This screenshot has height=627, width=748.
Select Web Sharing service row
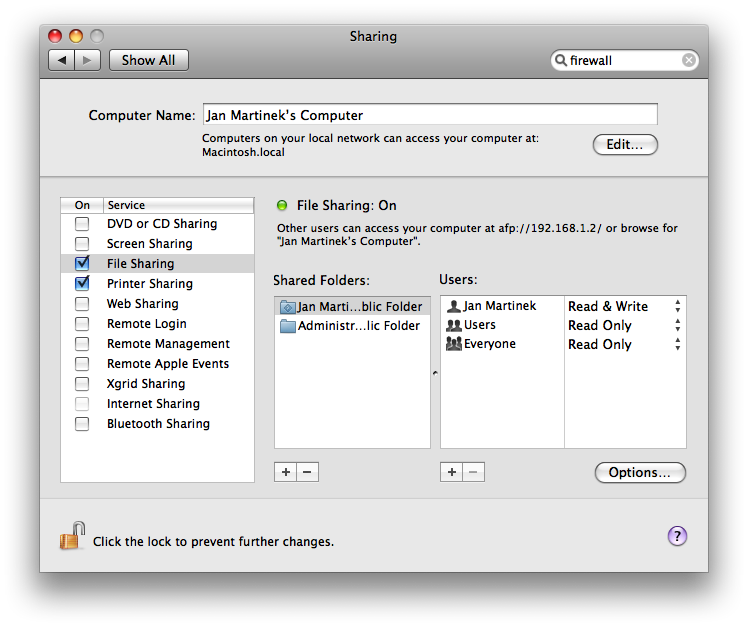point(157,303)
